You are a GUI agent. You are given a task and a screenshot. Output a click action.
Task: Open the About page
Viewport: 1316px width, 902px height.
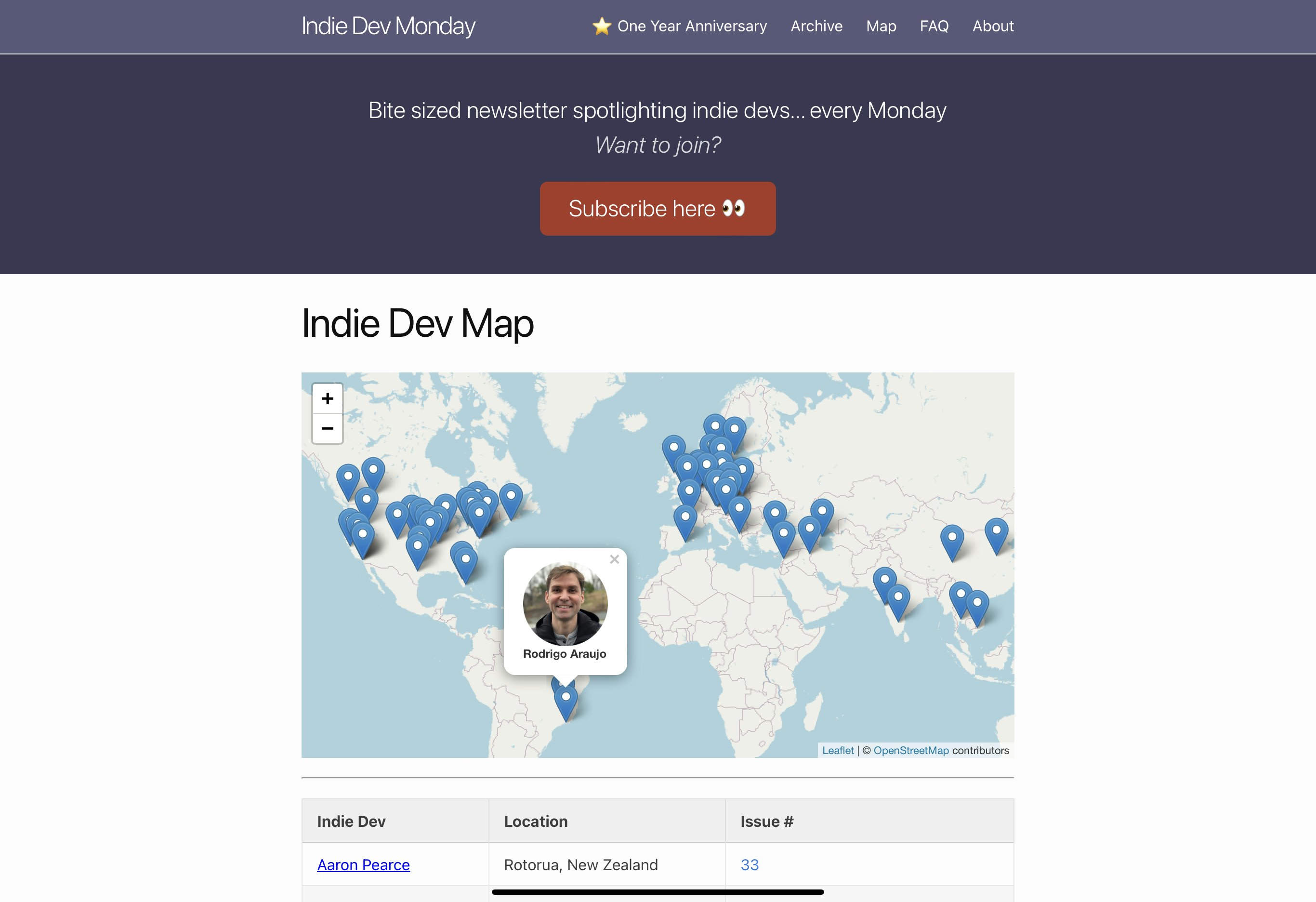pyautogui.click(x=993, y=26)
